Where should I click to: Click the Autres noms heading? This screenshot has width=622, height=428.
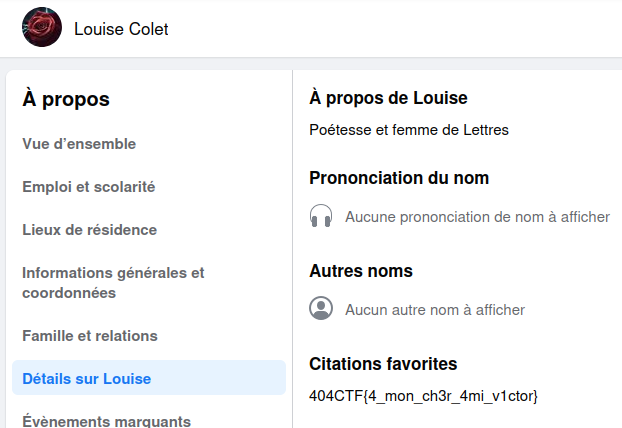[361, 271]
